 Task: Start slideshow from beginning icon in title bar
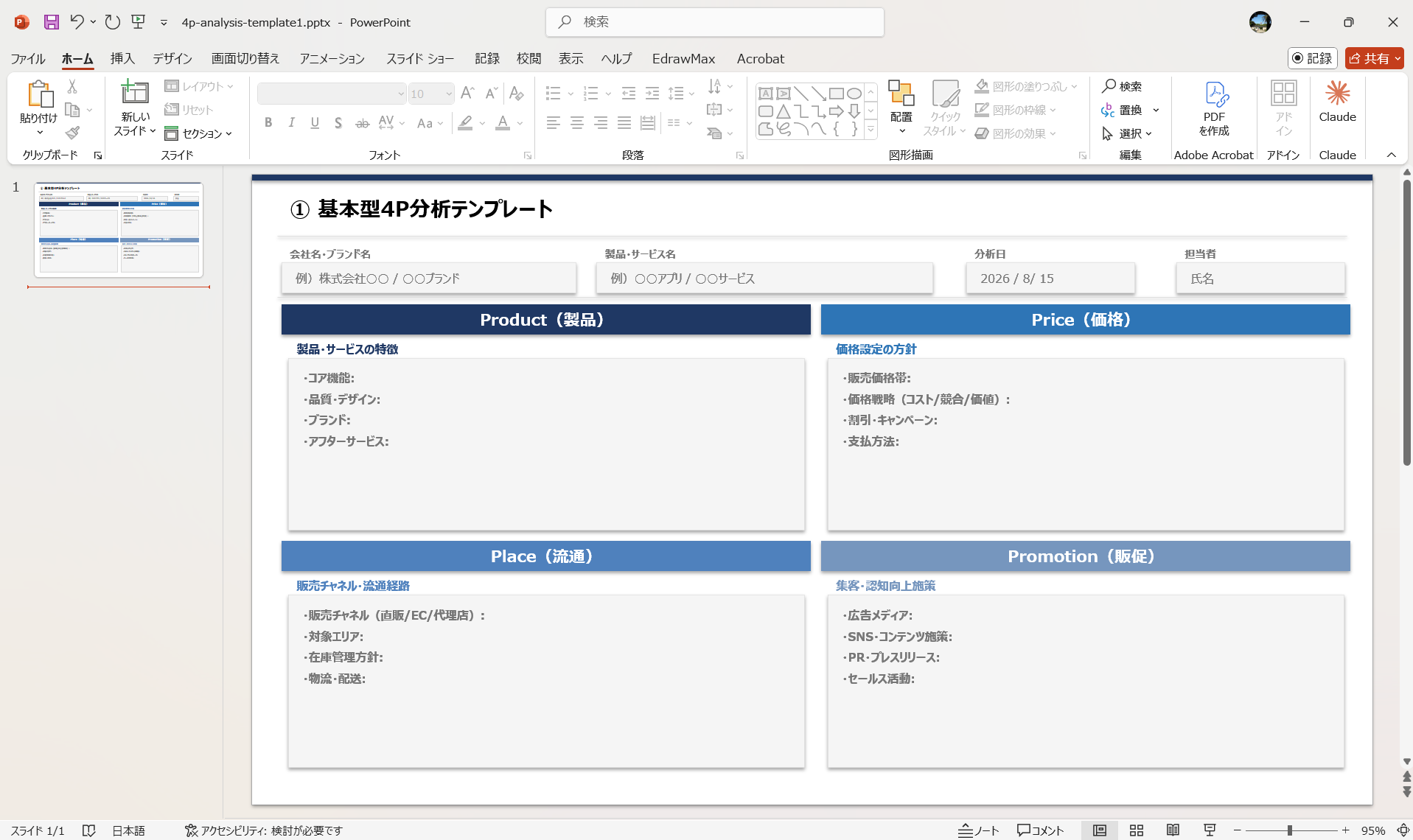[138, 22]
